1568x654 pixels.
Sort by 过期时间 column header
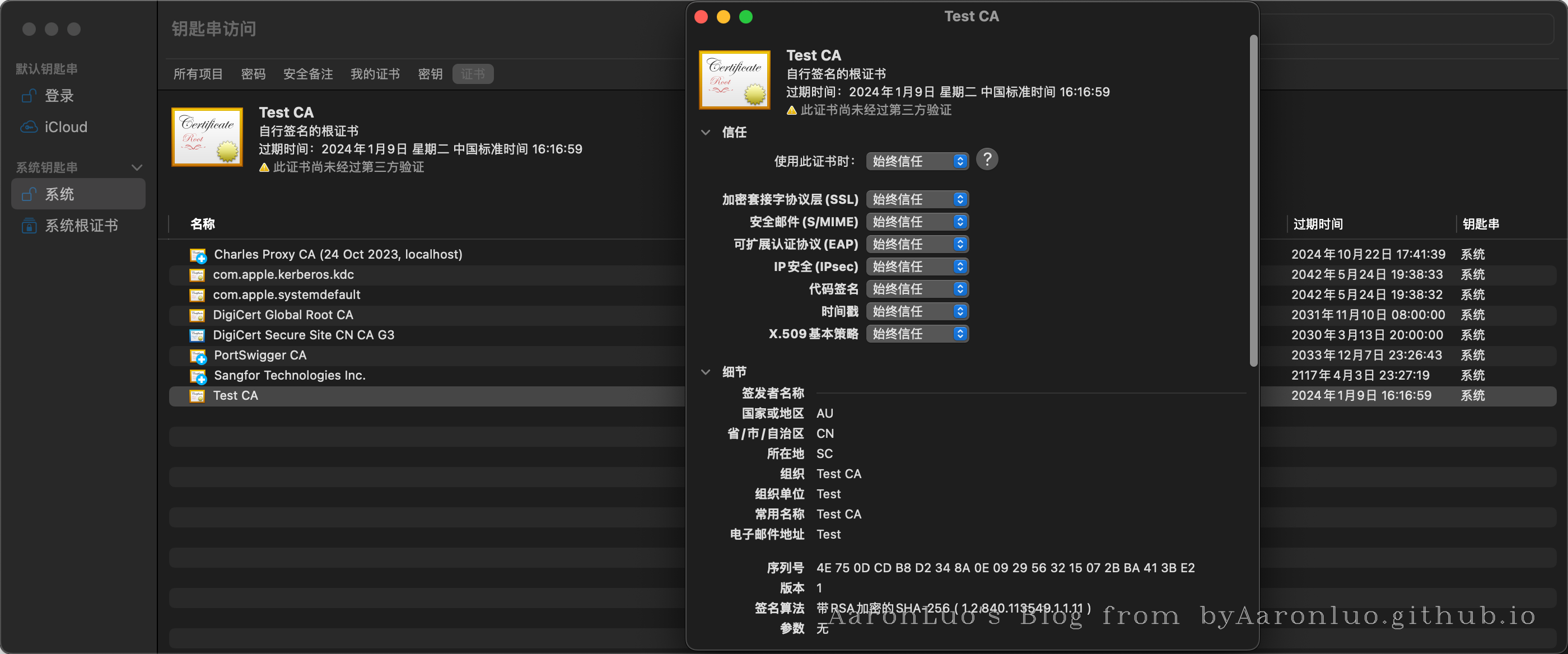click(1318, 224)
